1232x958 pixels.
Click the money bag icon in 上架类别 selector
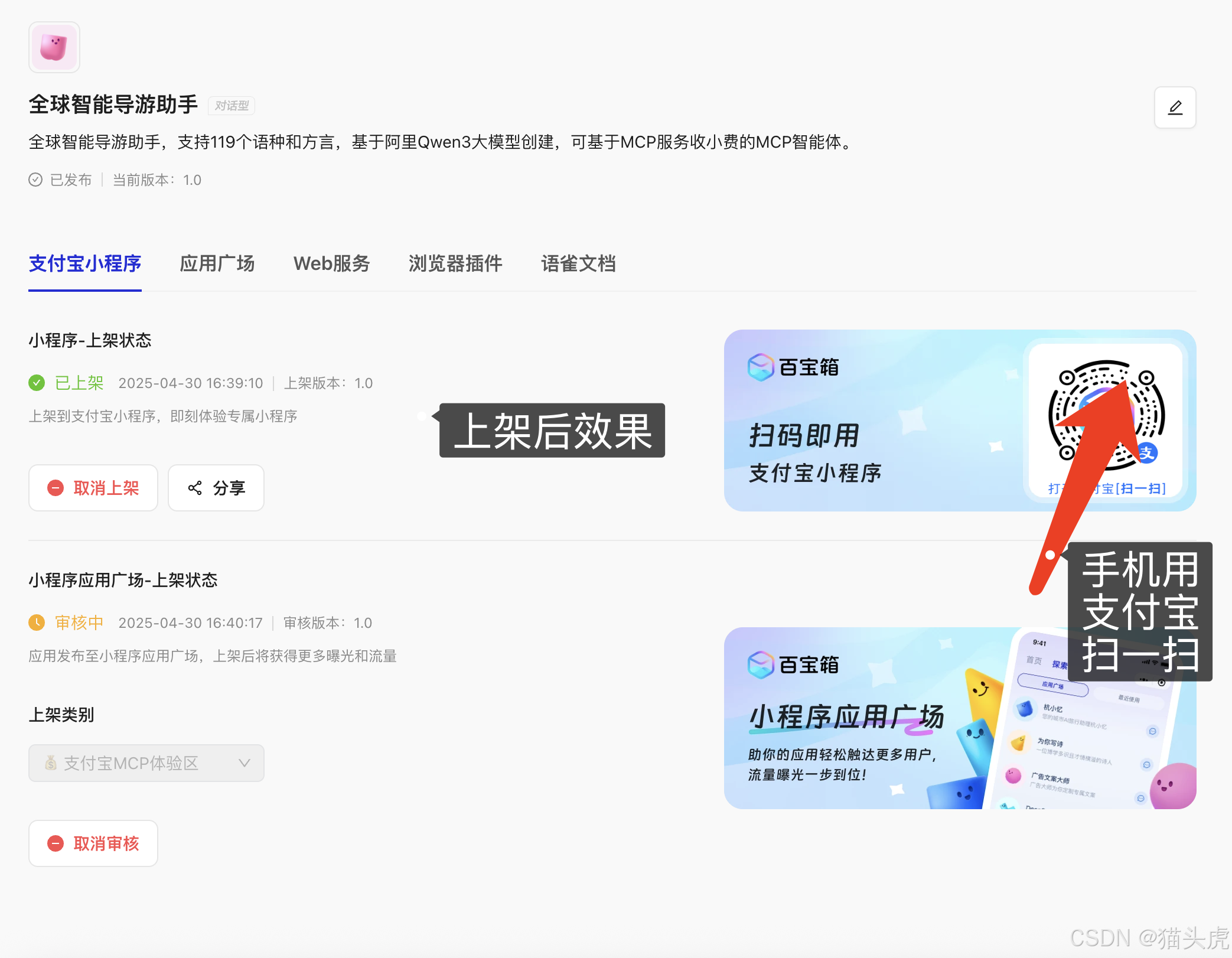(x=51, y=763)
